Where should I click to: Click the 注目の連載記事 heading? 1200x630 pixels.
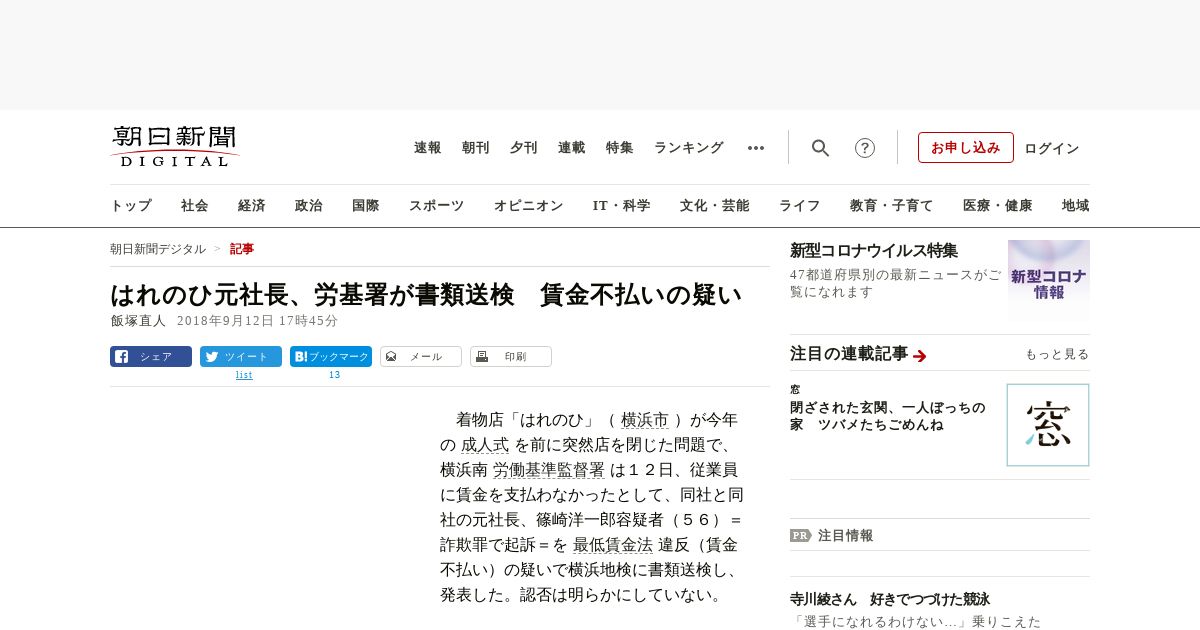849,354
